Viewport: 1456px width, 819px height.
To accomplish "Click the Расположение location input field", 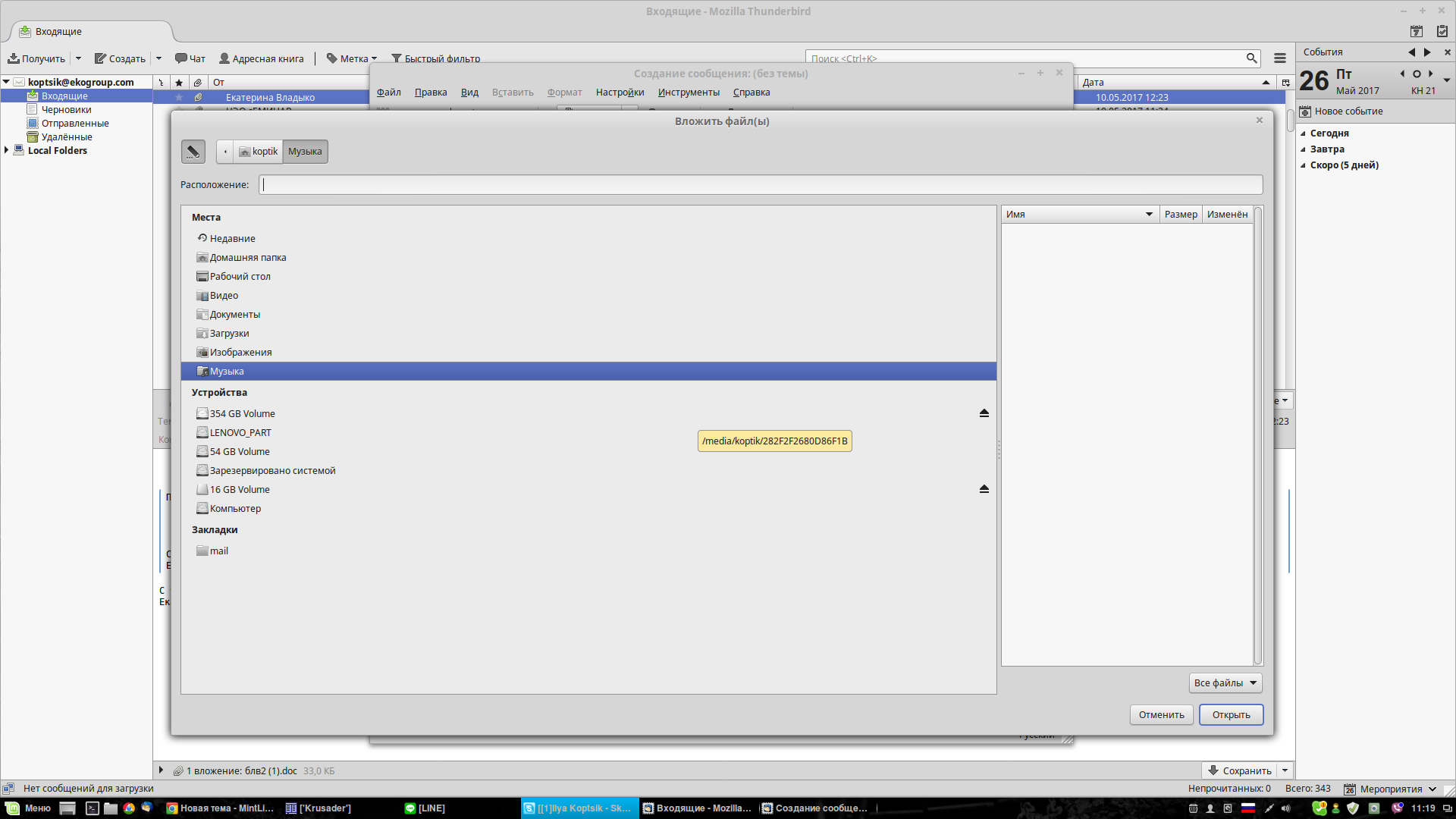I will (x=760, y=184).
